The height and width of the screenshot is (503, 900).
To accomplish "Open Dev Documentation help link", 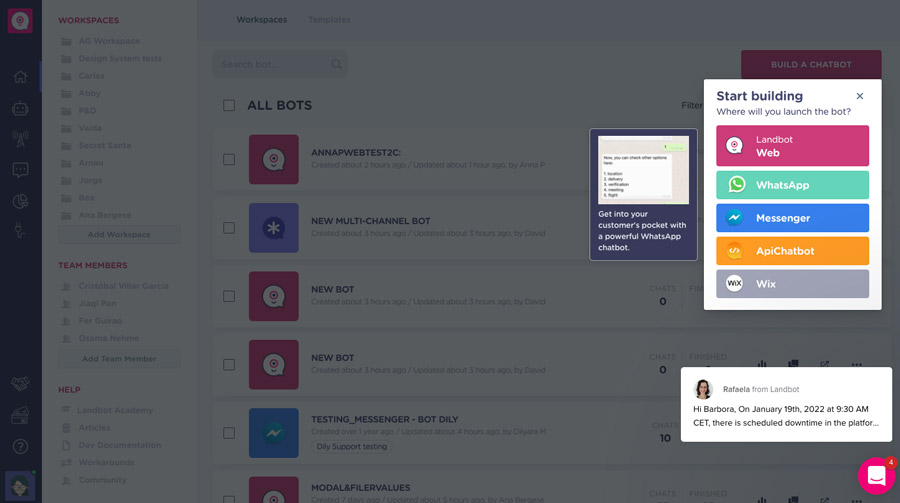I will click(x=119, y=445).
